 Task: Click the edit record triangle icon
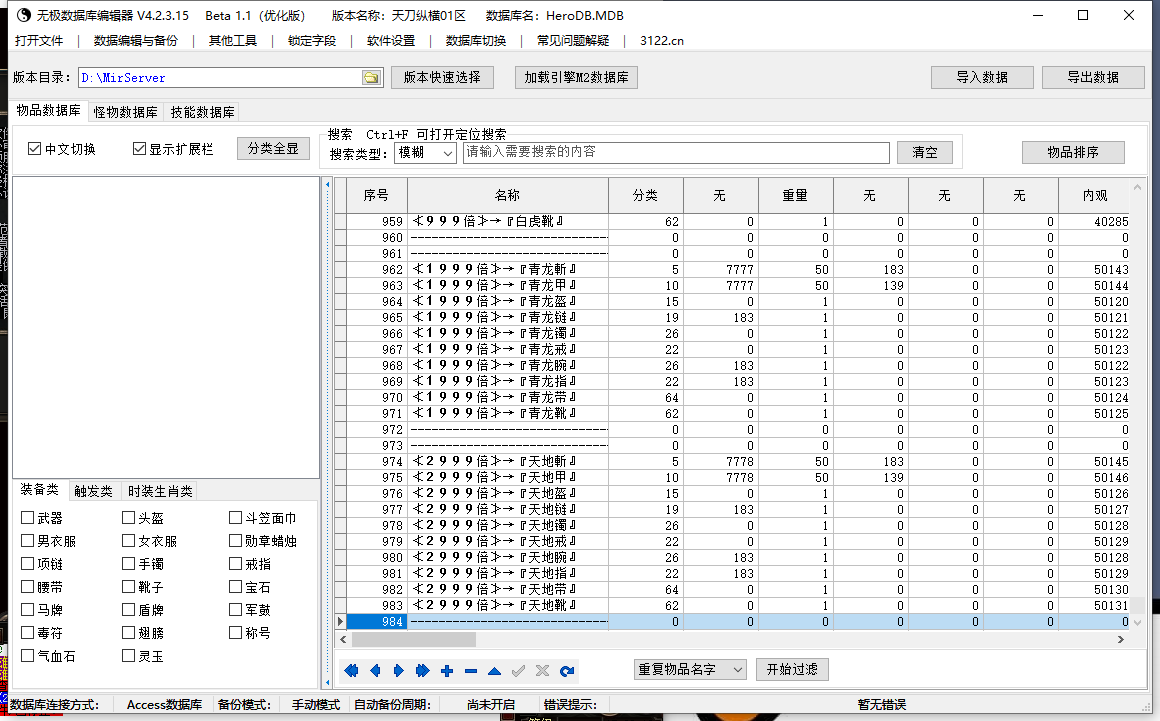[x=494, y=671]
